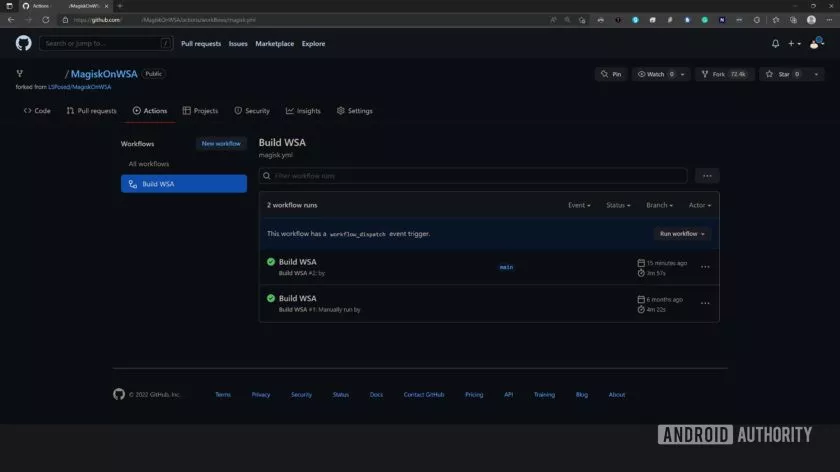Switch to the Settings tab

pos(354,111)
